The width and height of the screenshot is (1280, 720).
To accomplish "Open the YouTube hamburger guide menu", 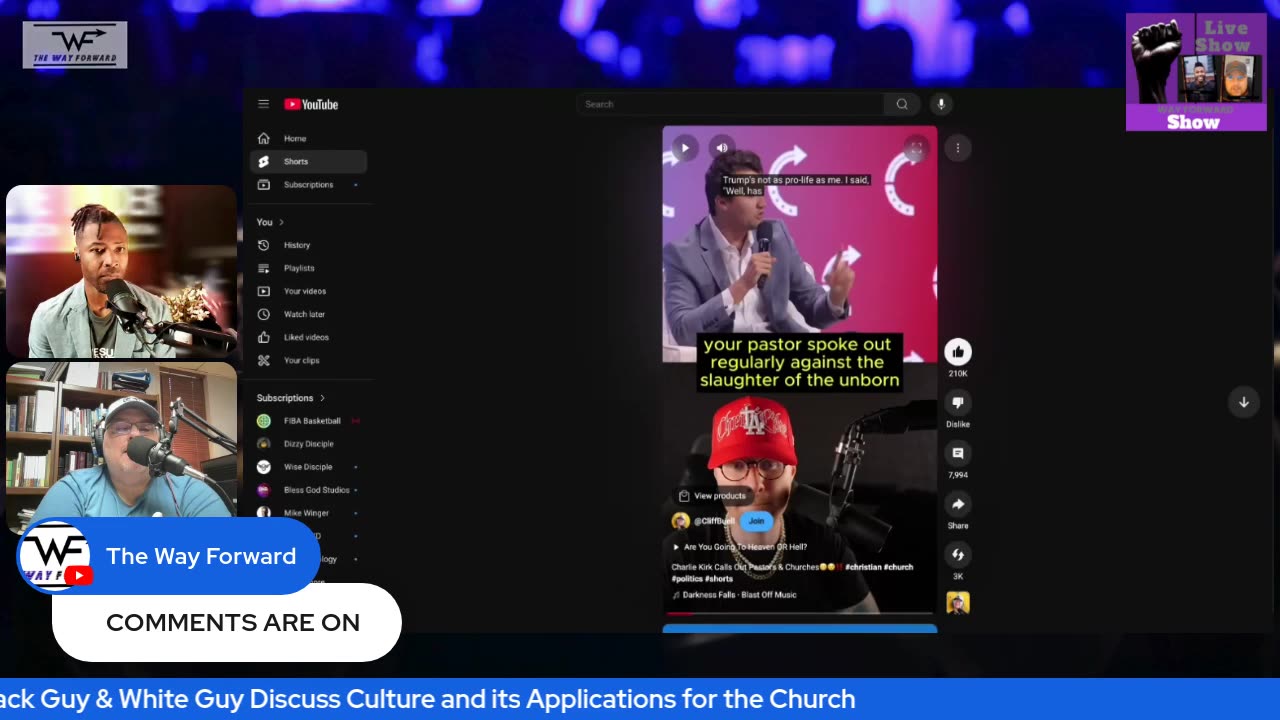I will pos(263,104).
